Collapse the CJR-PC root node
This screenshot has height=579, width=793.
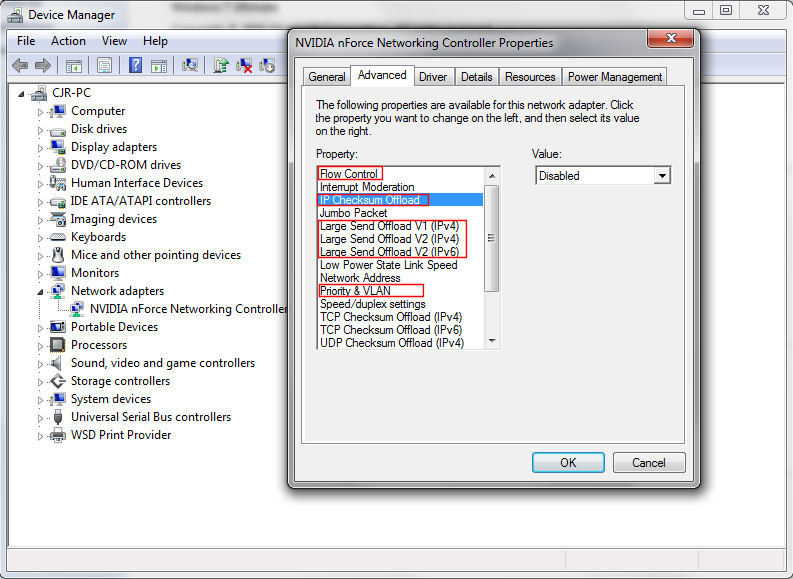click(x=21, y=94)
